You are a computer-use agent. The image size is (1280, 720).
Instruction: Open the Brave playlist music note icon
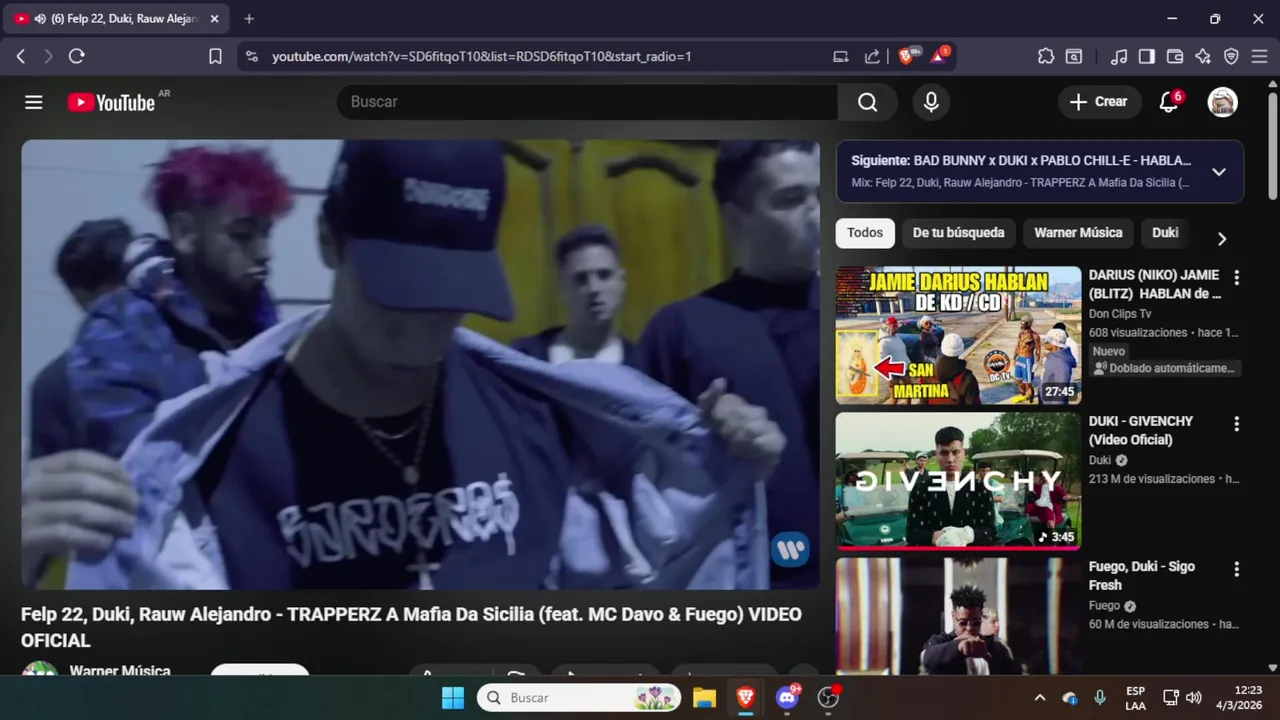click(x=1119, y=57)
